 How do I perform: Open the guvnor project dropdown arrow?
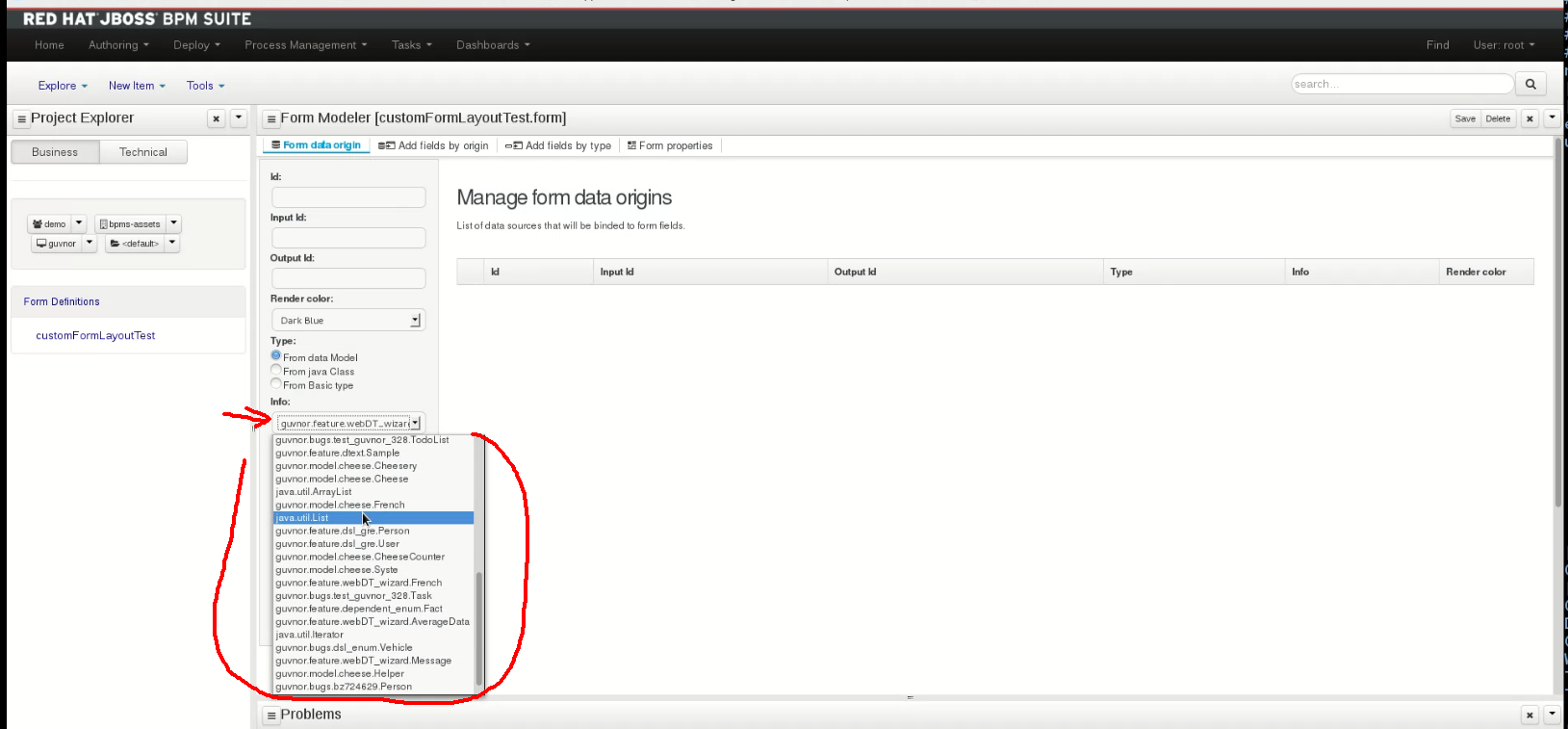[90, 243]
